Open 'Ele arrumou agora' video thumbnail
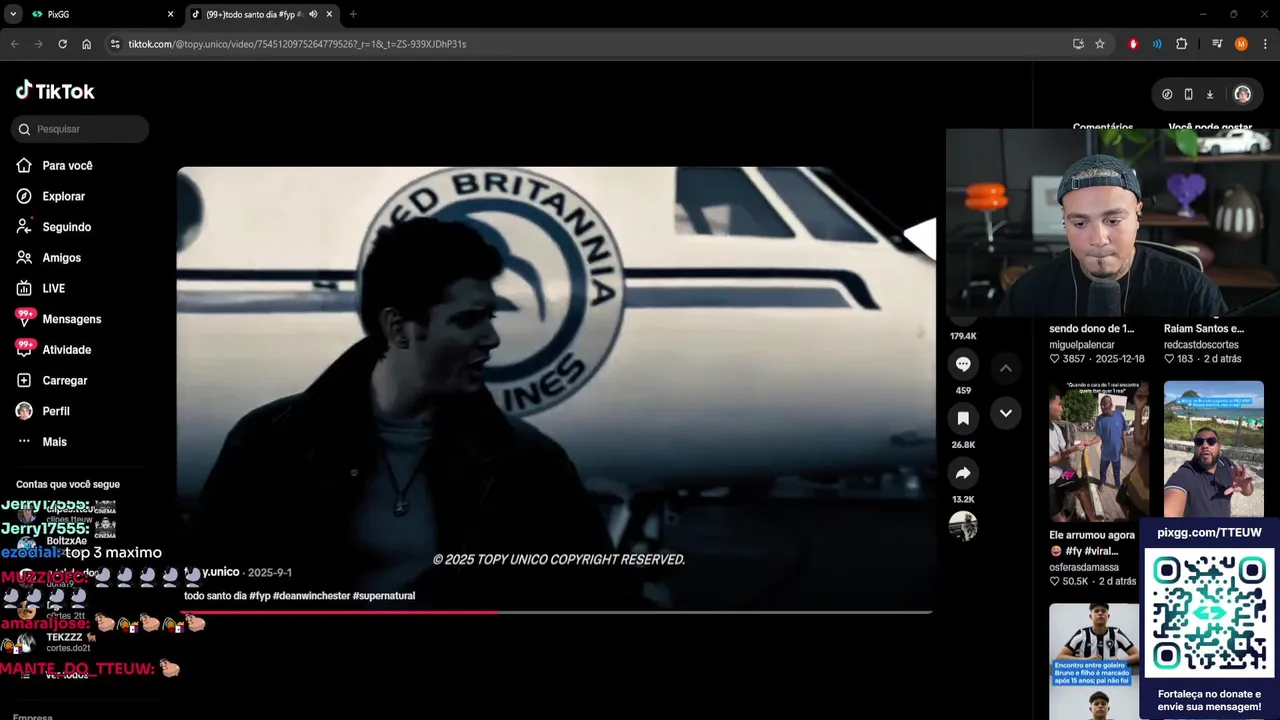This screenshot has width=1280, height=720. 1099,451
